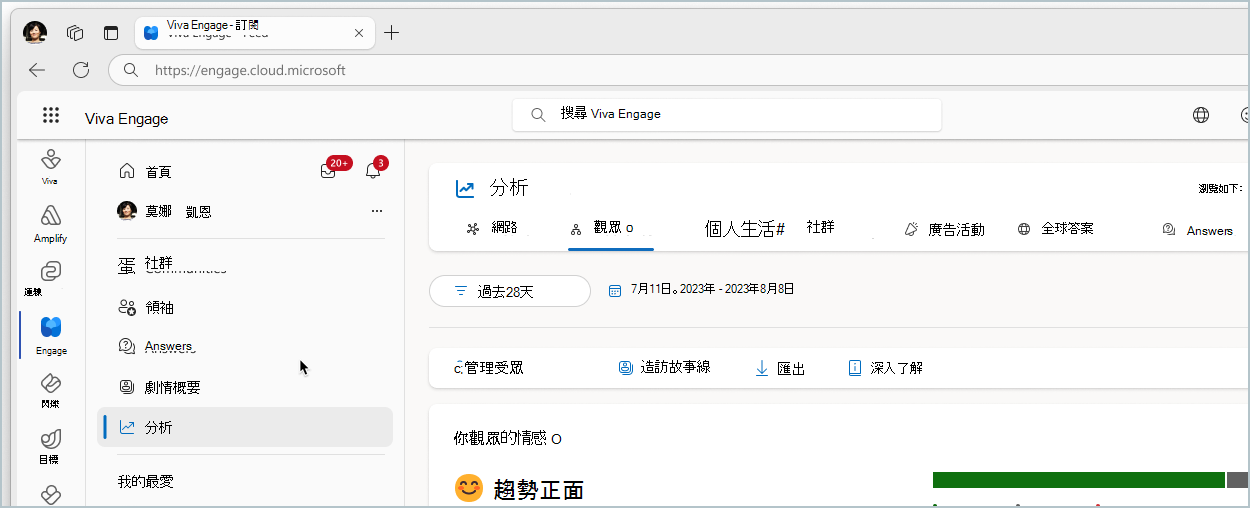Click the 我的最愛 heading
Viewport: 1250px width, 508px height.
pos(145,481)
